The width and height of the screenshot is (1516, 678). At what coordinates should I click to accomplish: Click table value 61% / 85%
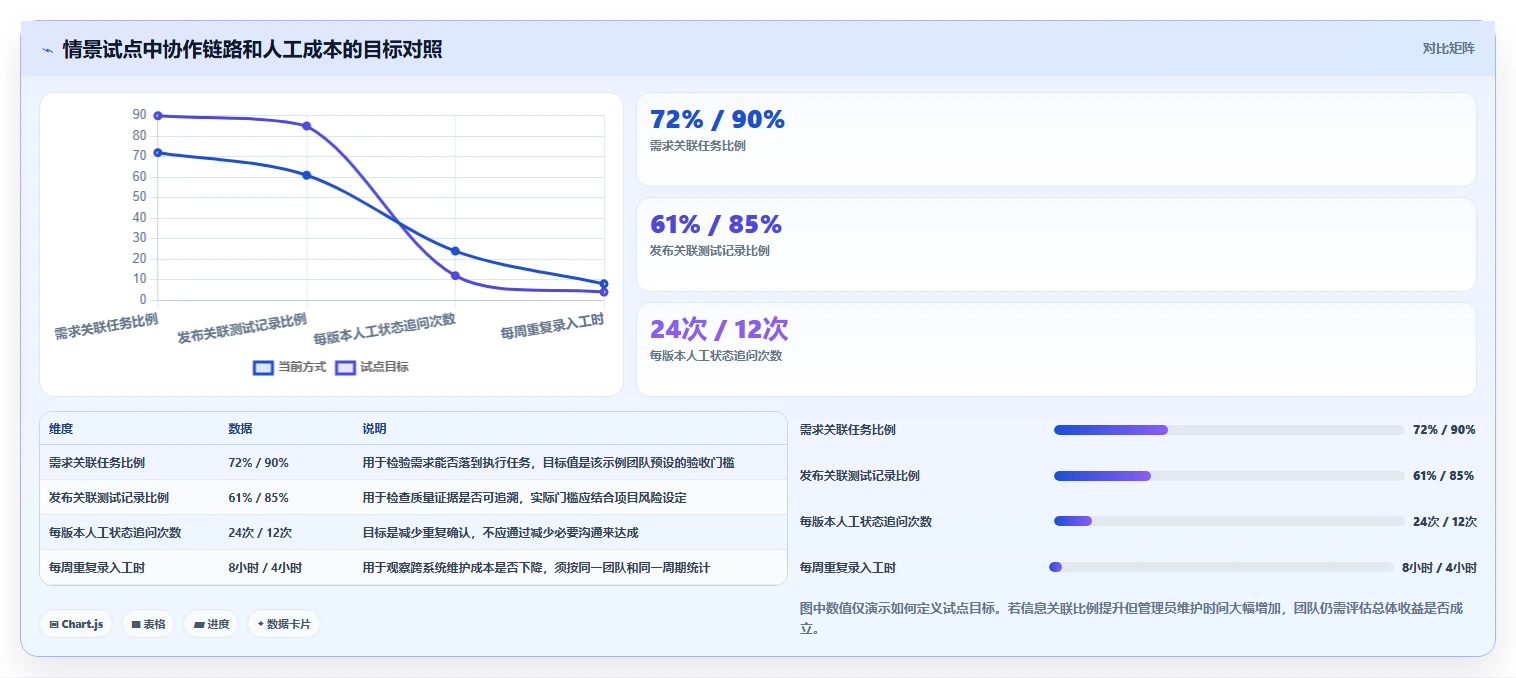(x=258, y=497)
